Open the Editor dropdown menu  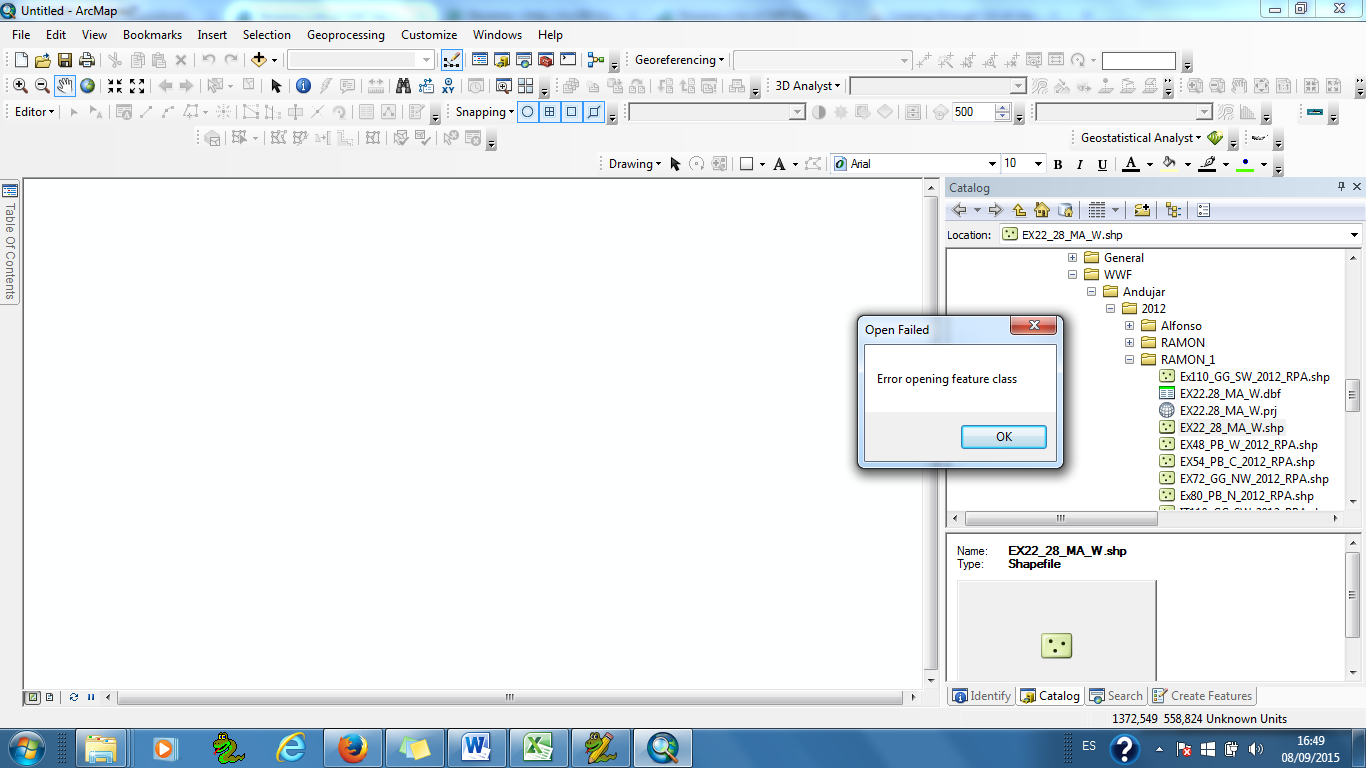point(35,112)
